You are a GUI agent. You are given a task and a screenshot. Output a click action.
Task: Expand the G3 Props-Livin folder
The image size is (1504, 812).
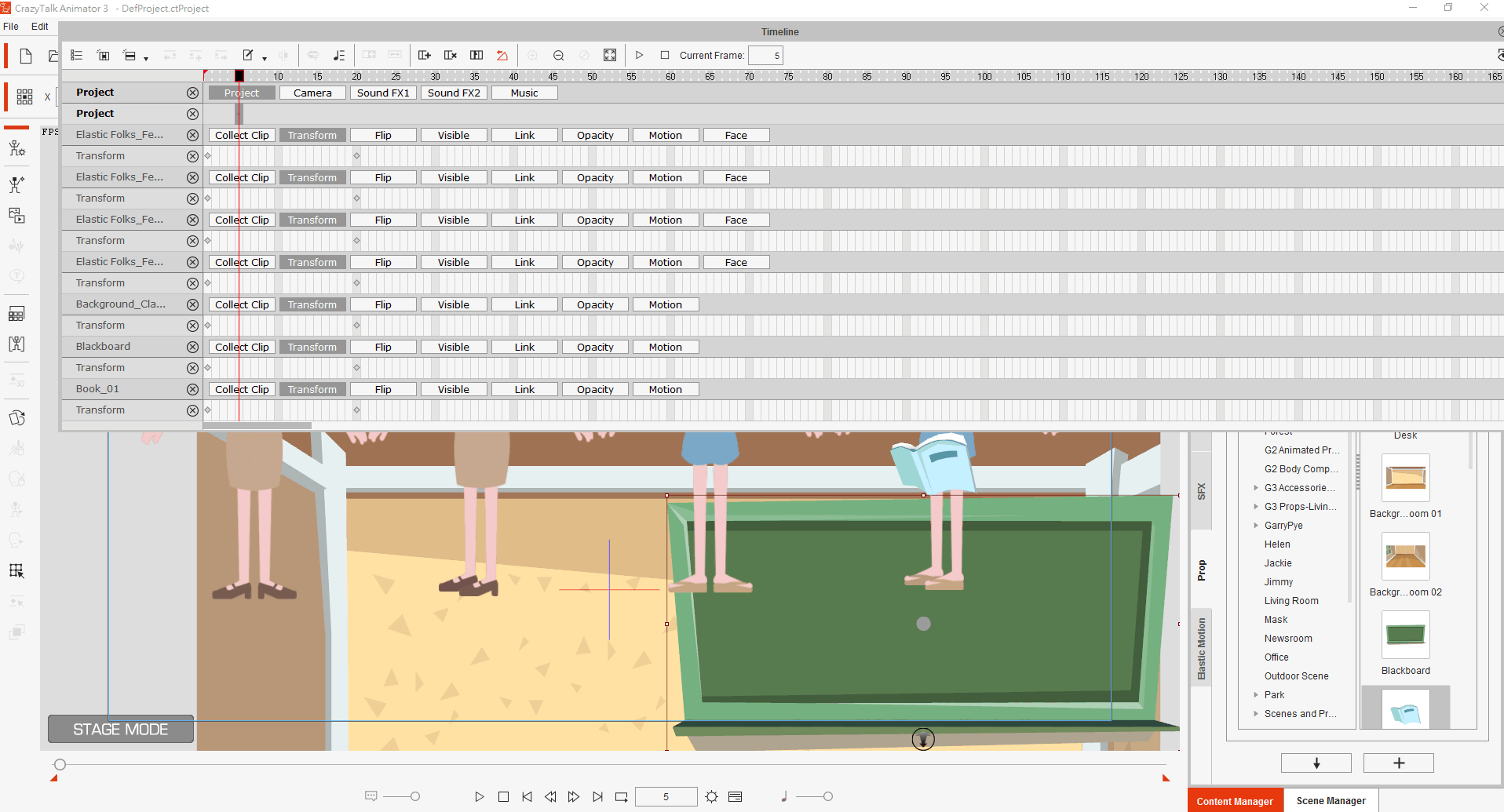(1256, 507)
